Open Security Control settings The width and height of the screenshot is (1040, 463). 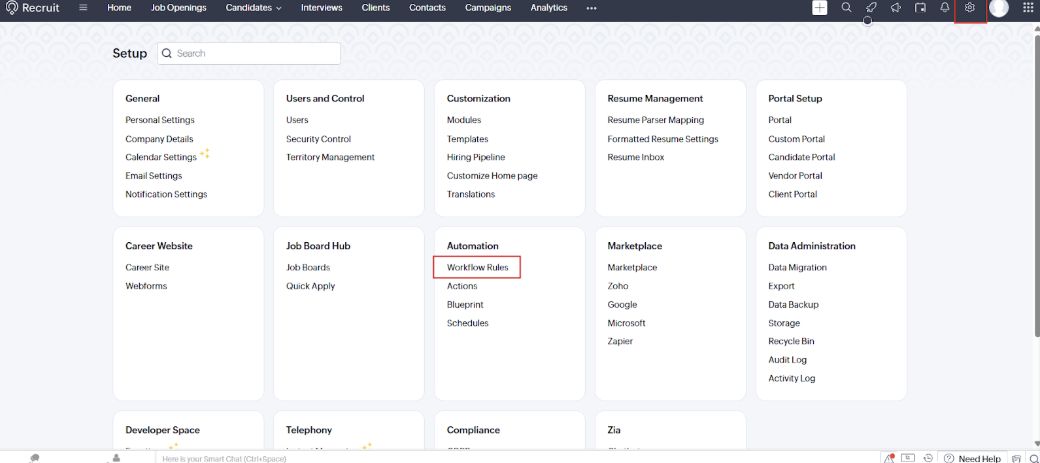(x=318, y=139)
